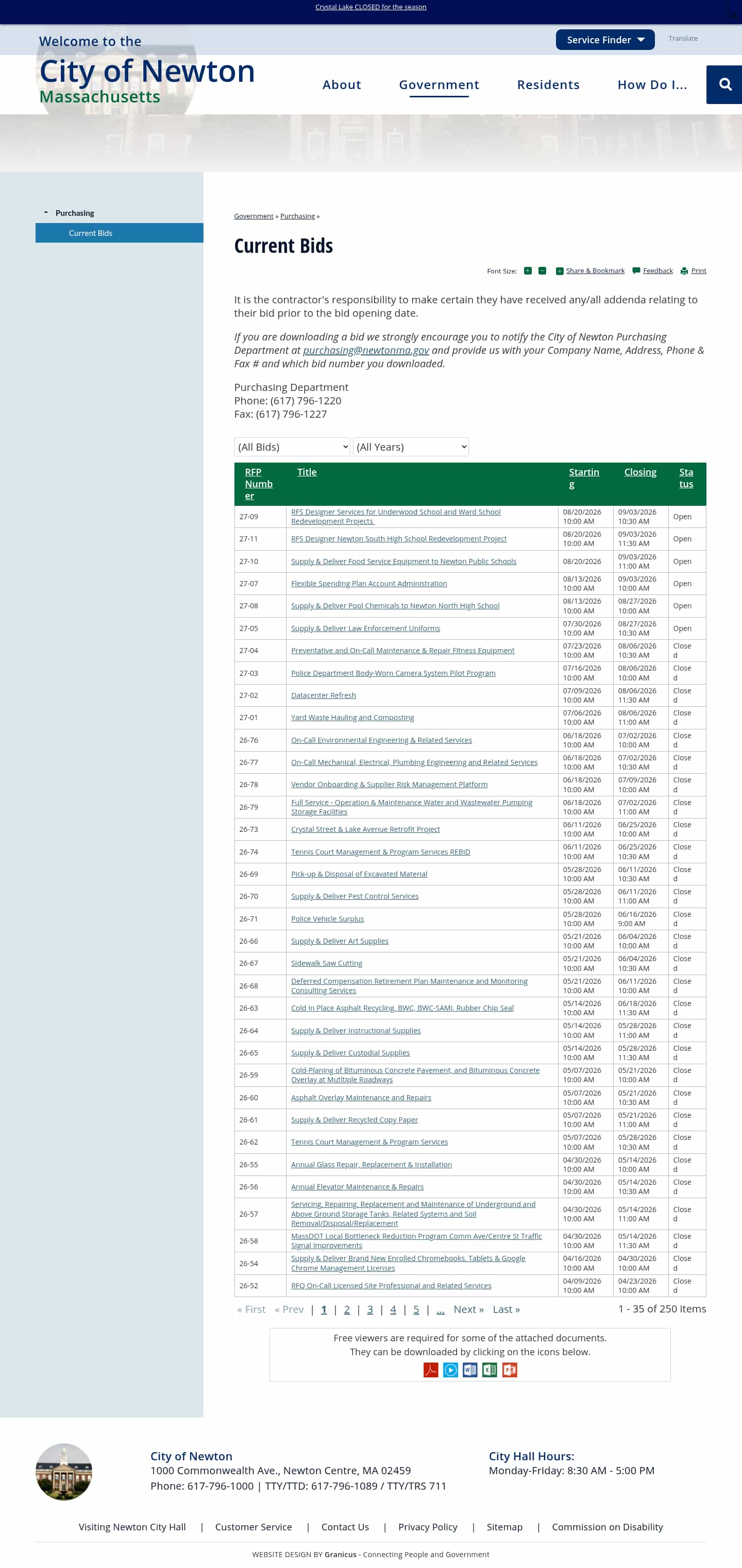Increase font size with plus icon
The height and width of the screenshot is (1568, 742).
click(x=528, y=271)
